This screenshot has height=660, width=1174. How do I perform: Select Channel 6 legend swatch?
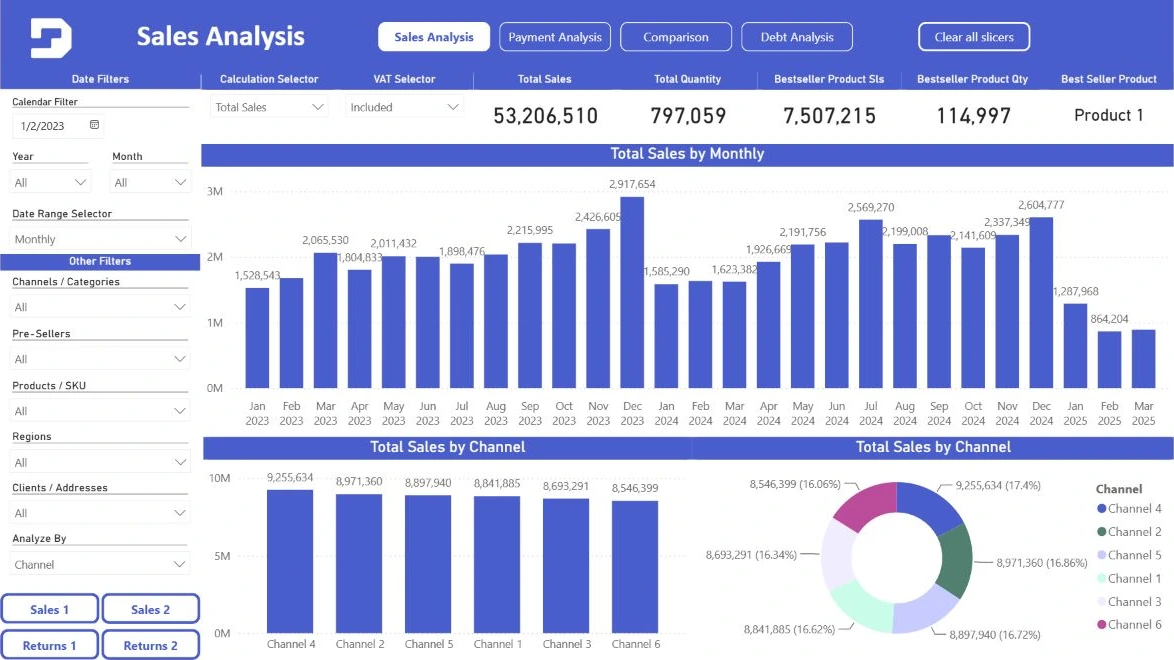click(x=1101, y=625)
